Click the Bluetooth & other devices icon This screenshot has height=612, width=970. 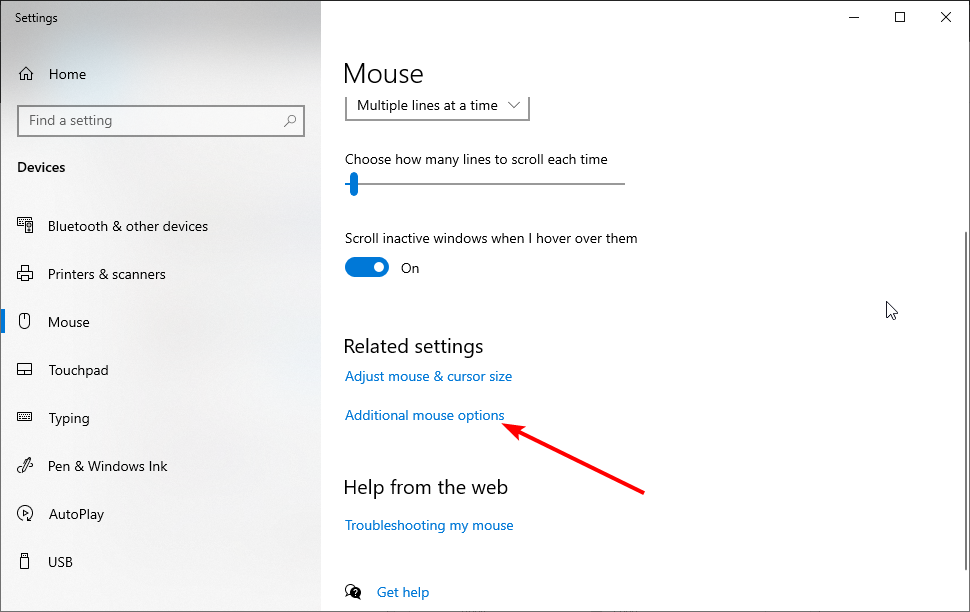pos(25,225)
